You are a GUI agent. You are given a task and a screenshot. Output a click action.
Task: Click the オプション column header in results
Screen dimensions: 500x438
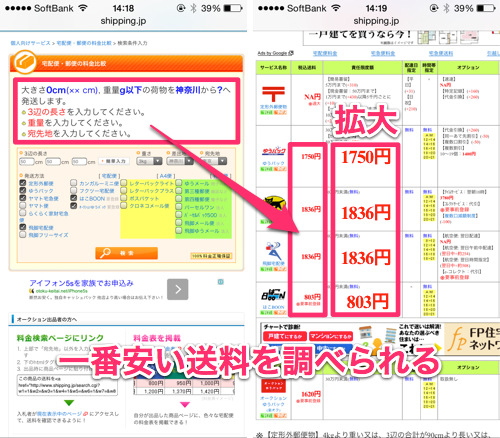click(x=468, y=67)
